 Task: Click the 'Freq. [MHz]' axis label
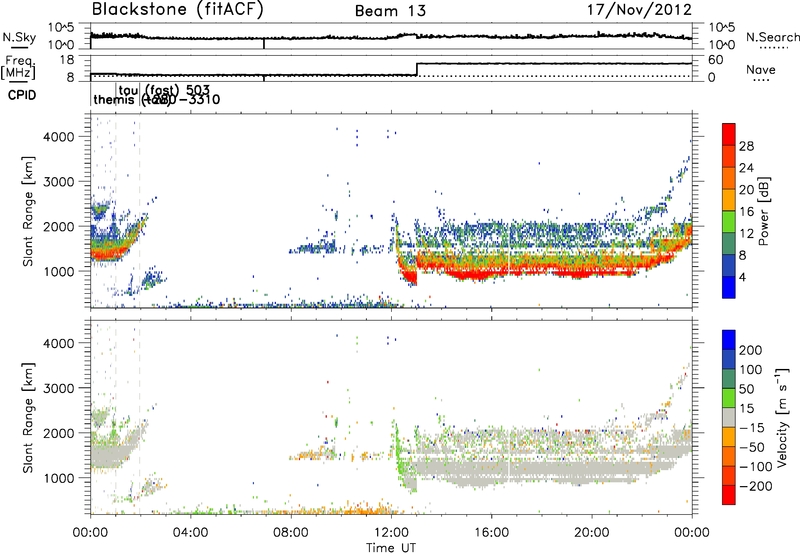pyautogui.click(x=18, y=67)
